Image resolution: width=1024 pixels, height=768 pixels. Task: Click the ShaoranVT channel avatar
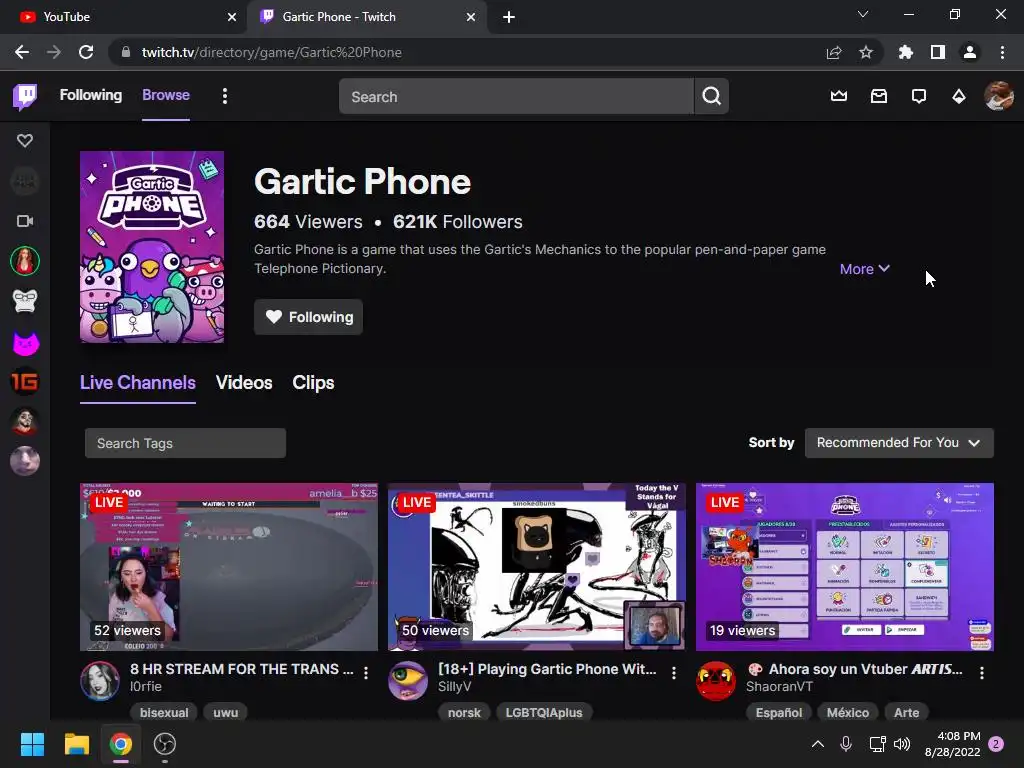[x=716, y=680]
